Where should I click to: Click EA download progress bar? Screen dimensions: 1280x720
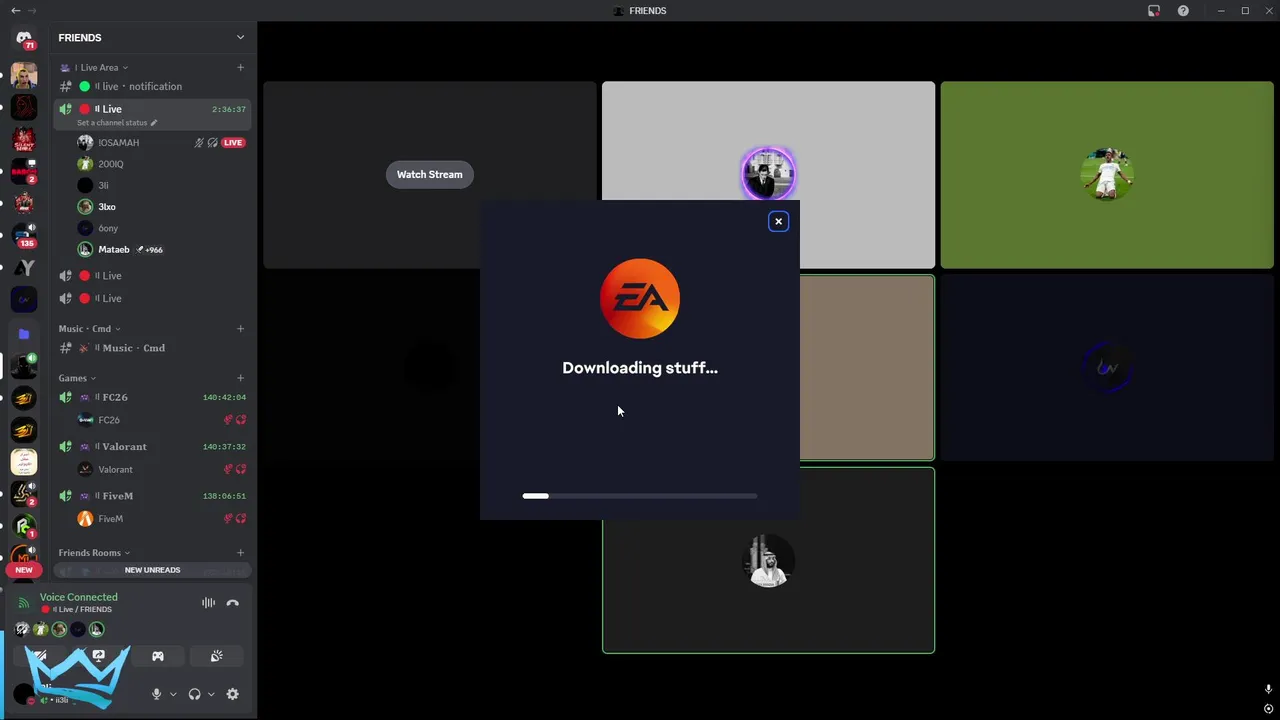click(x=640, y=496)
